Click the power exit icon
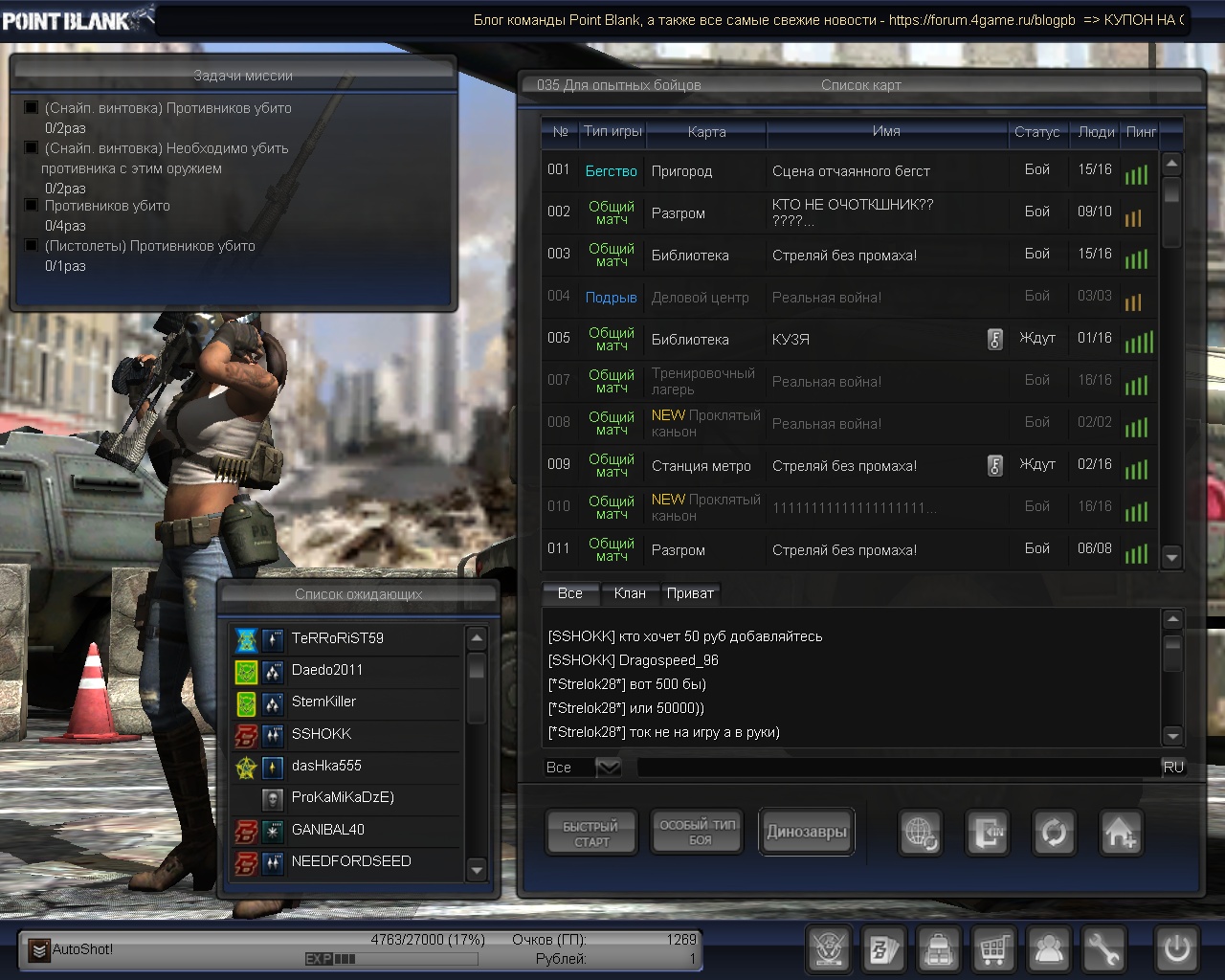 tap(1175, 948)
